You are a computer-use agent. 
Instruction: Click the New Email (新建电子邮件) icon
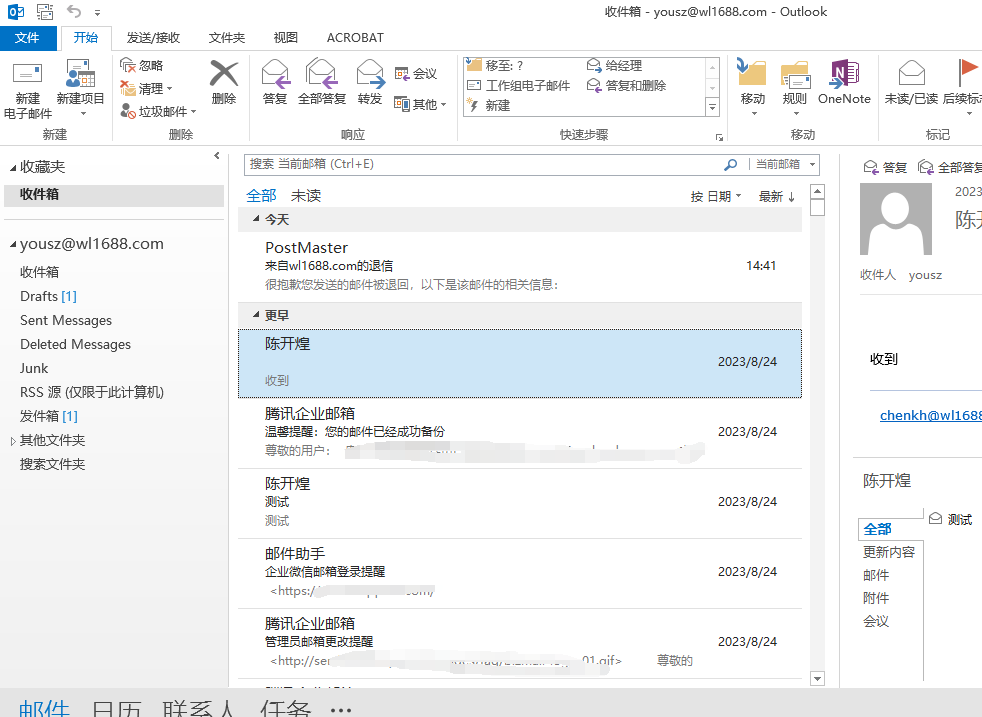pyautogui.click(x=28, y=74)
